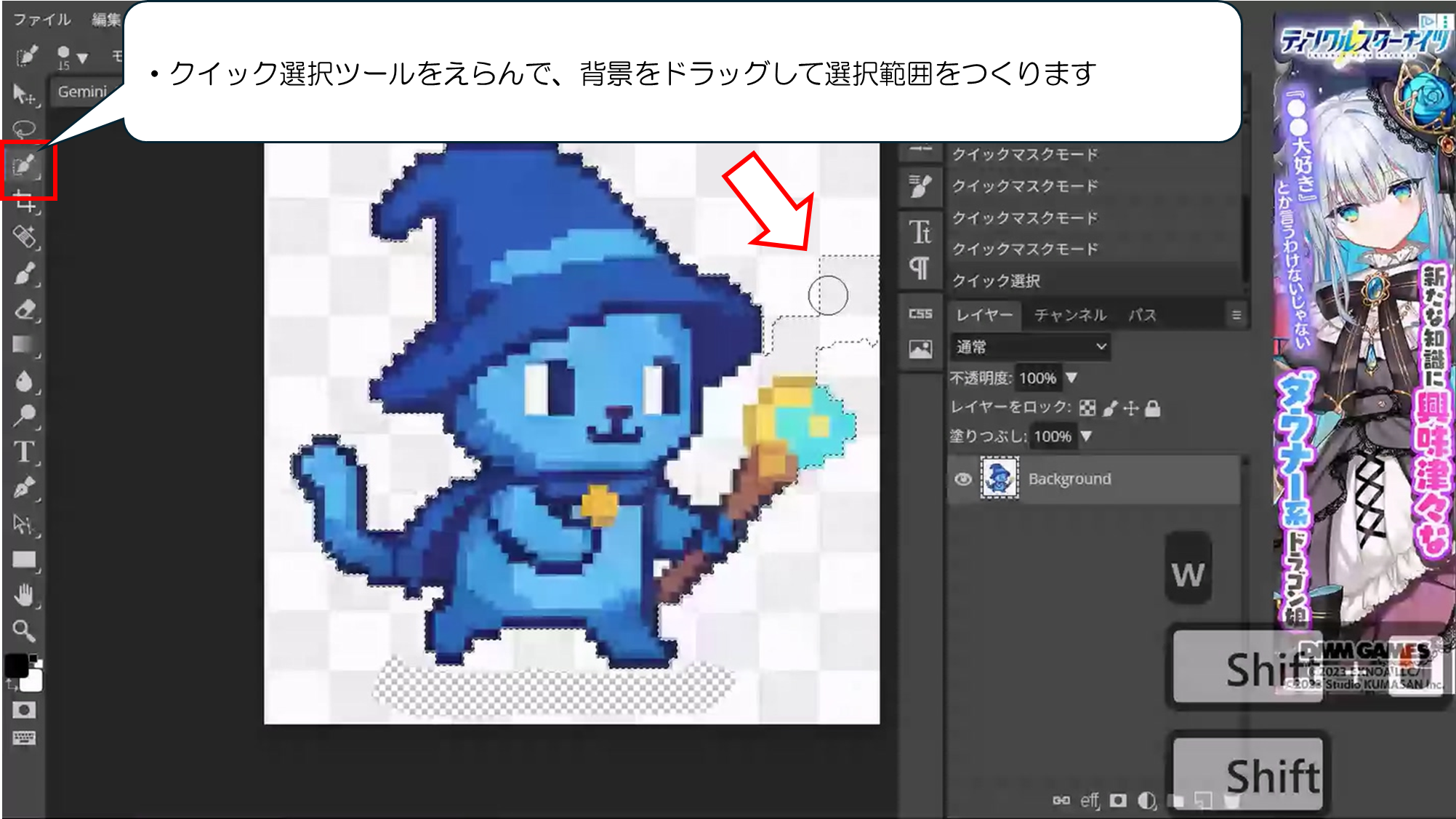
Task: Choose the Crop tool
Action: 25,202
